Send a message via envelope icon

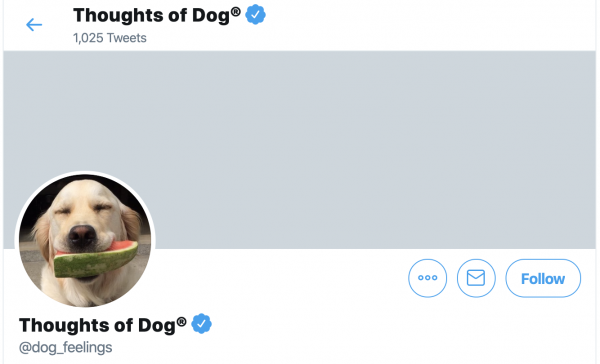pyautogui.click(x=476, y=278)
